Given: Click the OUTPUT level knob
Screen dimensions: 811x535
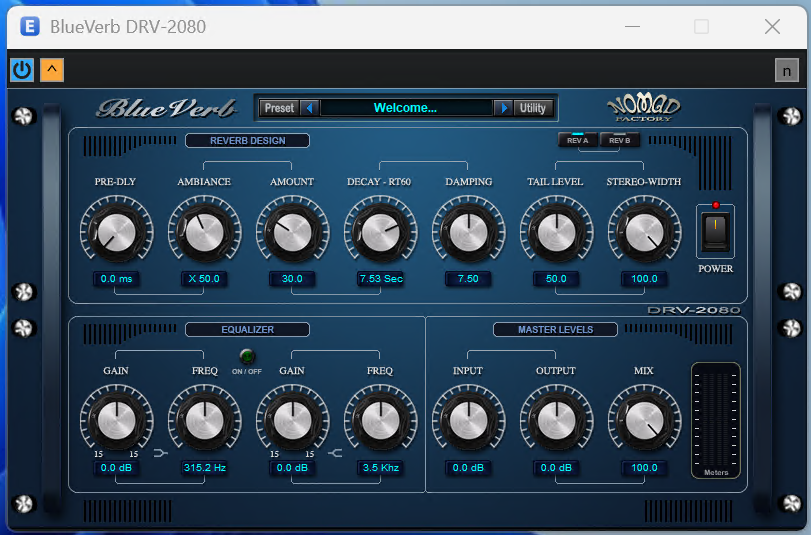Looking at the screenshot, I should [x=557, y=421].
